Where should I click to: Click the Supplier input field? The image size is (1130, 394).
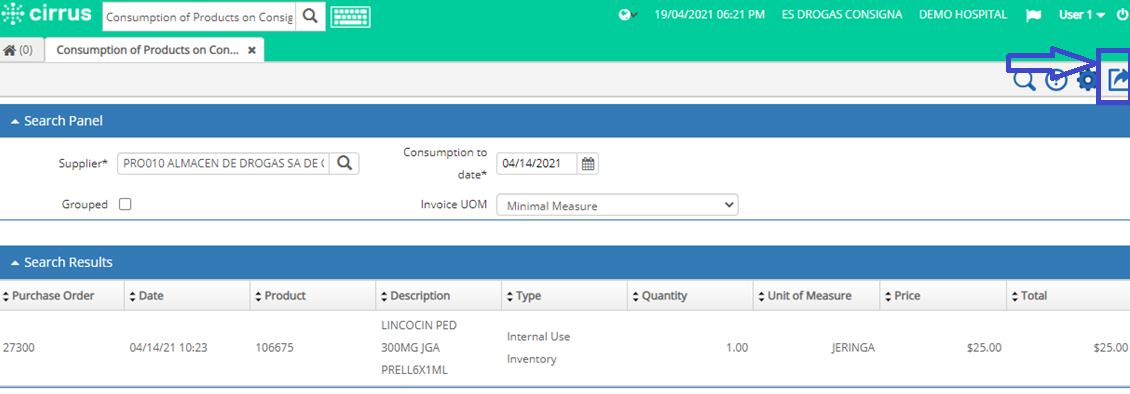pos(223,164)
